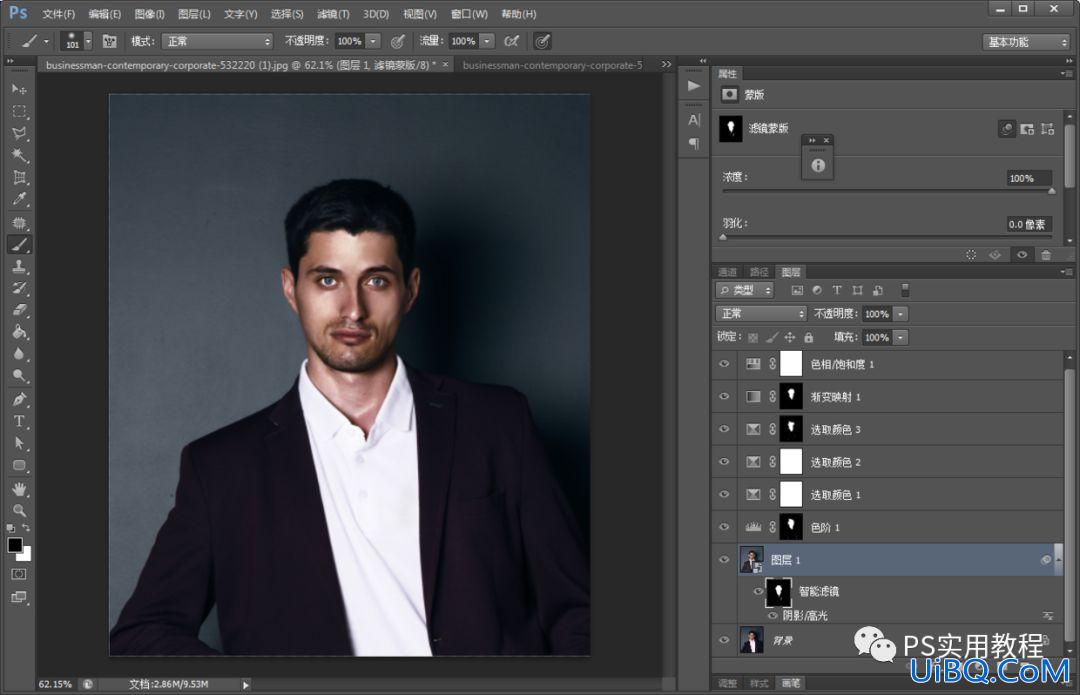Hide the 背景 layer

pos(724,640)
